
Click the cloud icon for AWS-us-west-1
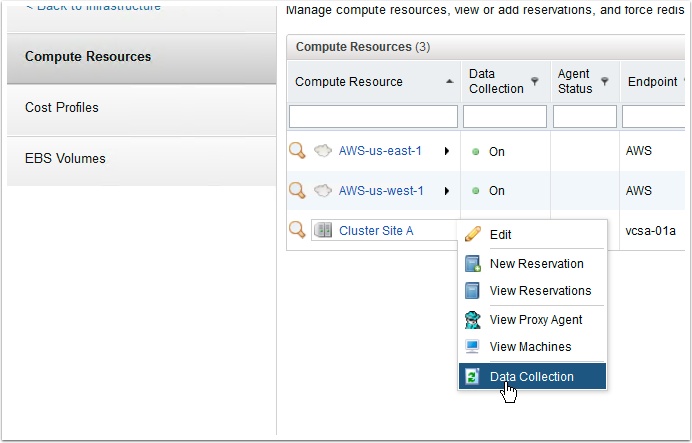coord(322,190)
